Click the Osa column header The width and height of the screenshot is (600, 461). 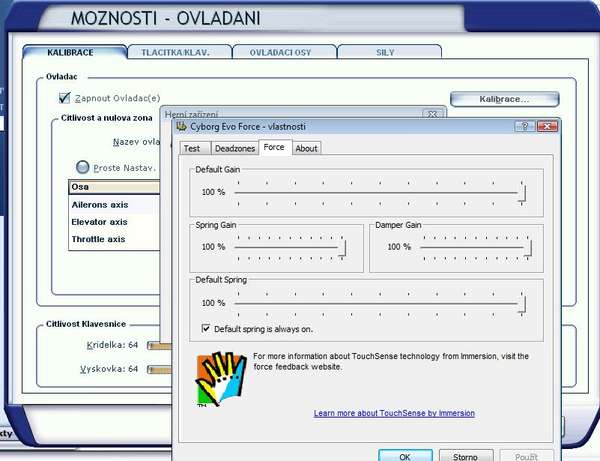tap(114, 187)
